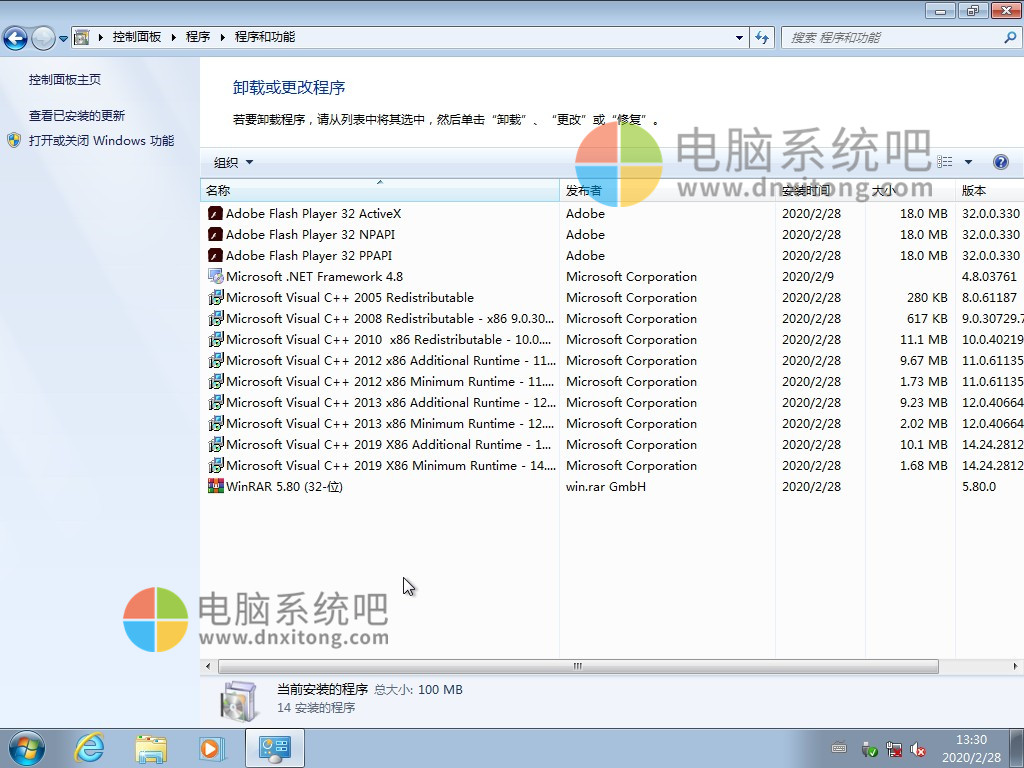The image size is (1024, 768).
Task: Select the Microsoft .NET Framework 4.8 icon
Action: 216,276
